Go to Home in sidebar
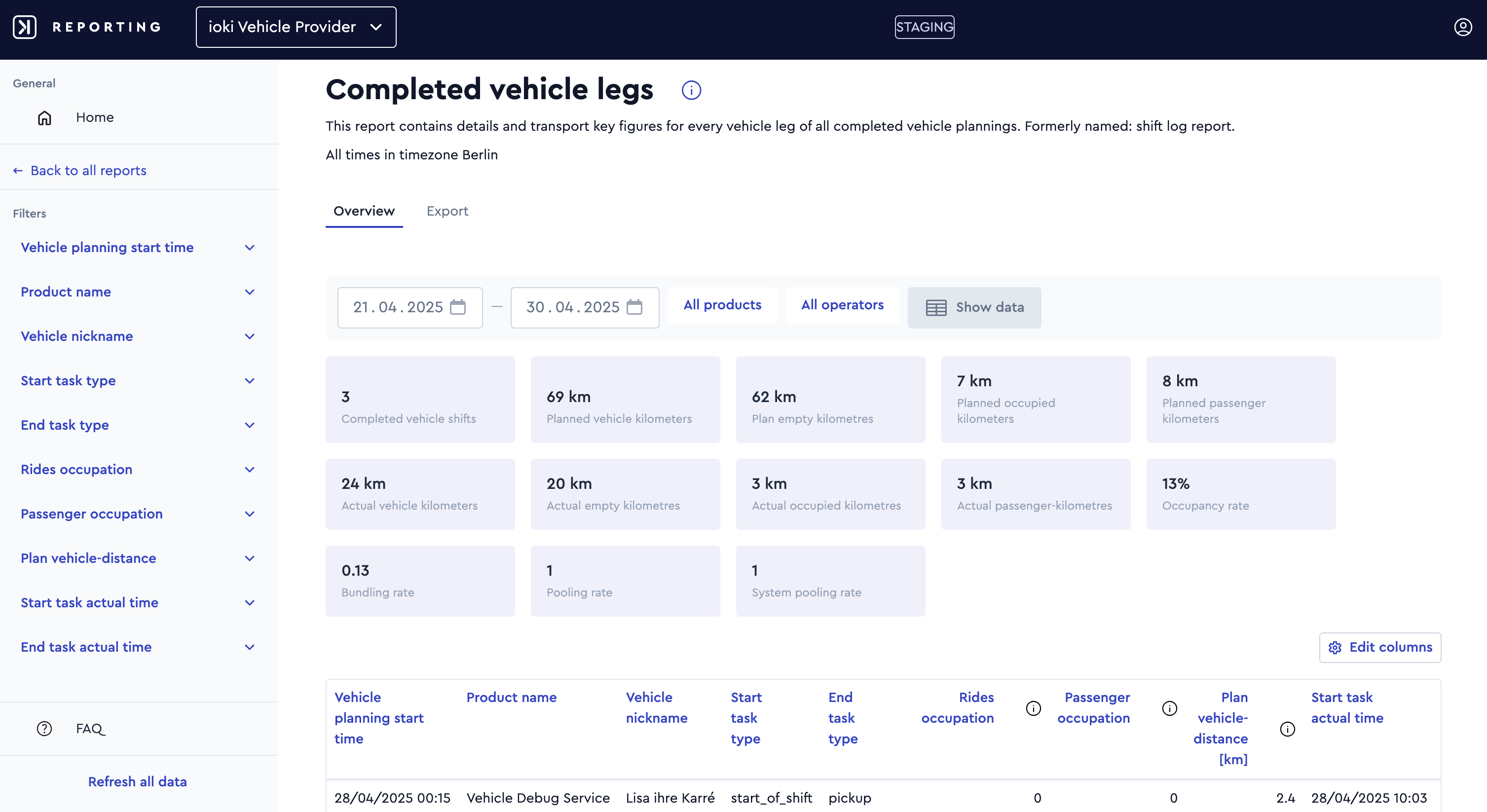 pos(95,118)
